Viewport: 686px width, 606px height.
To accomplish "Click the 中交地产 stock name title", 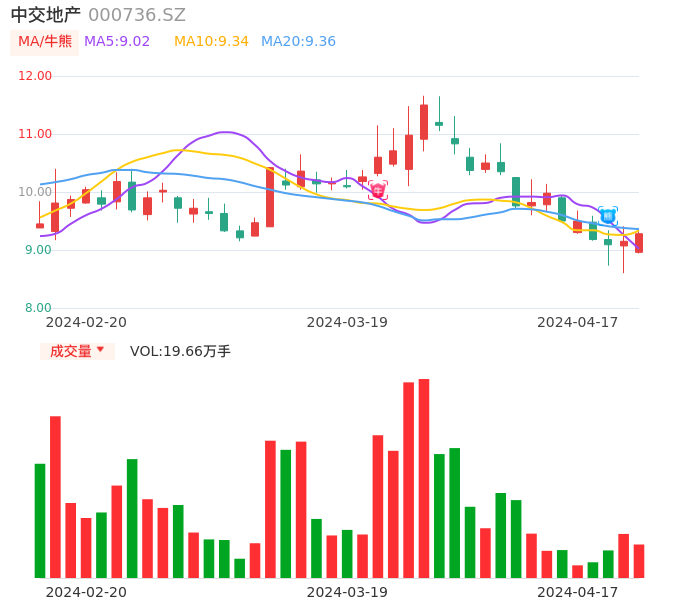I will (45, 15).
